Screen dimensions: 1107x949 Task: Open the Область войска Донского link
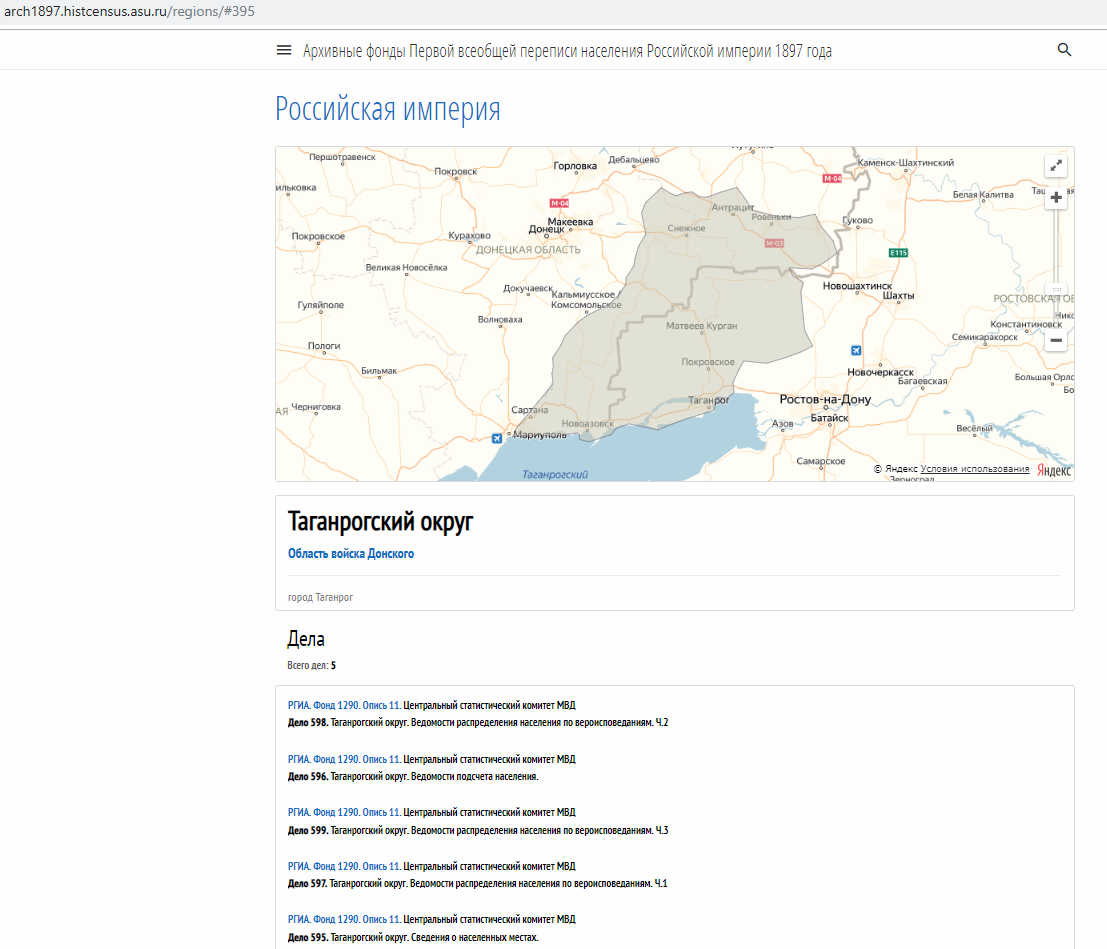coord(350,554)
